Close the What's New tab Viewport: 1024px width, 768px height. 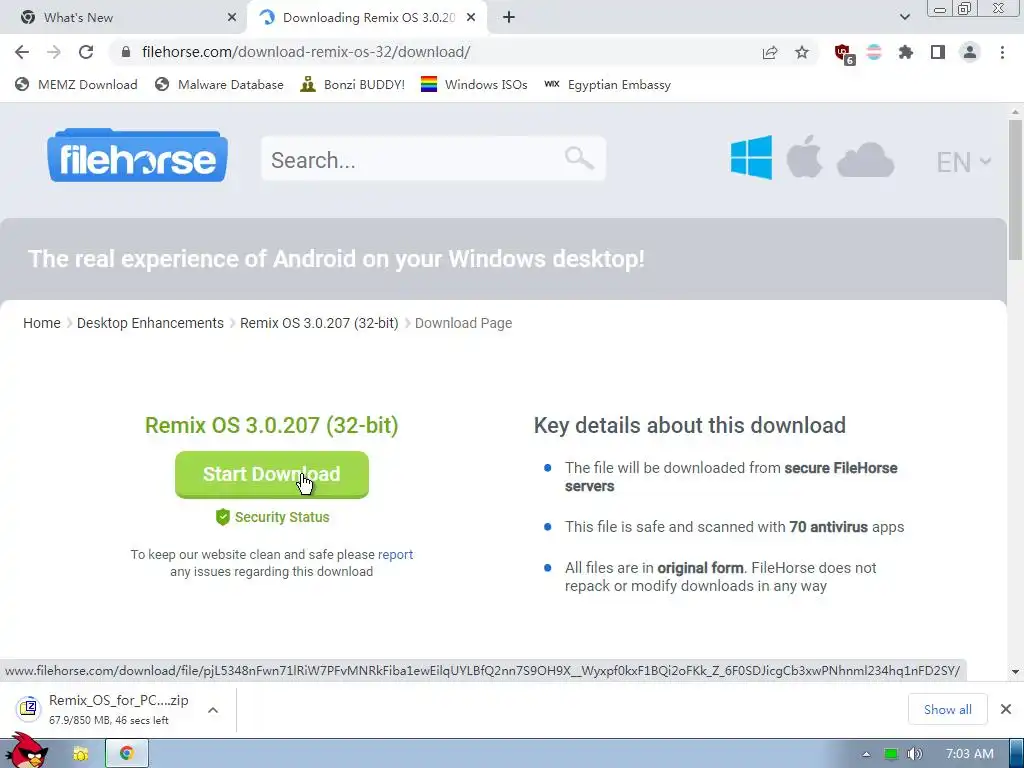[231, 18]
